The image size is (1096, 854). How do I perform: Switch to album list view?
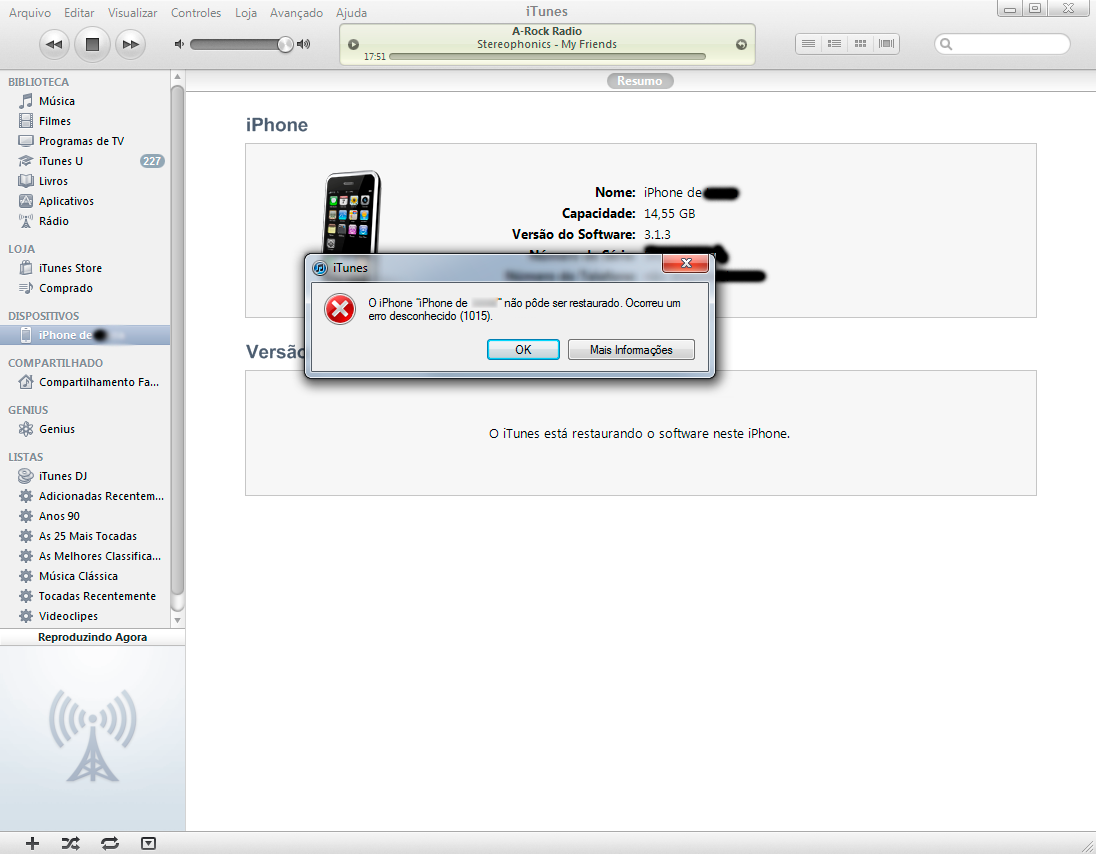(835, 44)
